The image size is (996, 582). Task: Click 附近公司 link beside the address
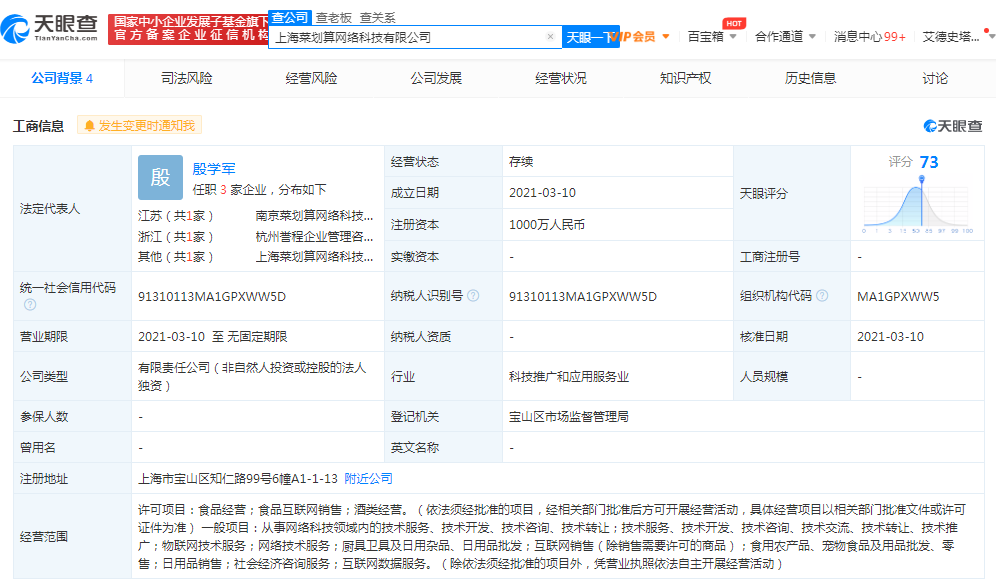pyautogui.click(x=368, y=478)
